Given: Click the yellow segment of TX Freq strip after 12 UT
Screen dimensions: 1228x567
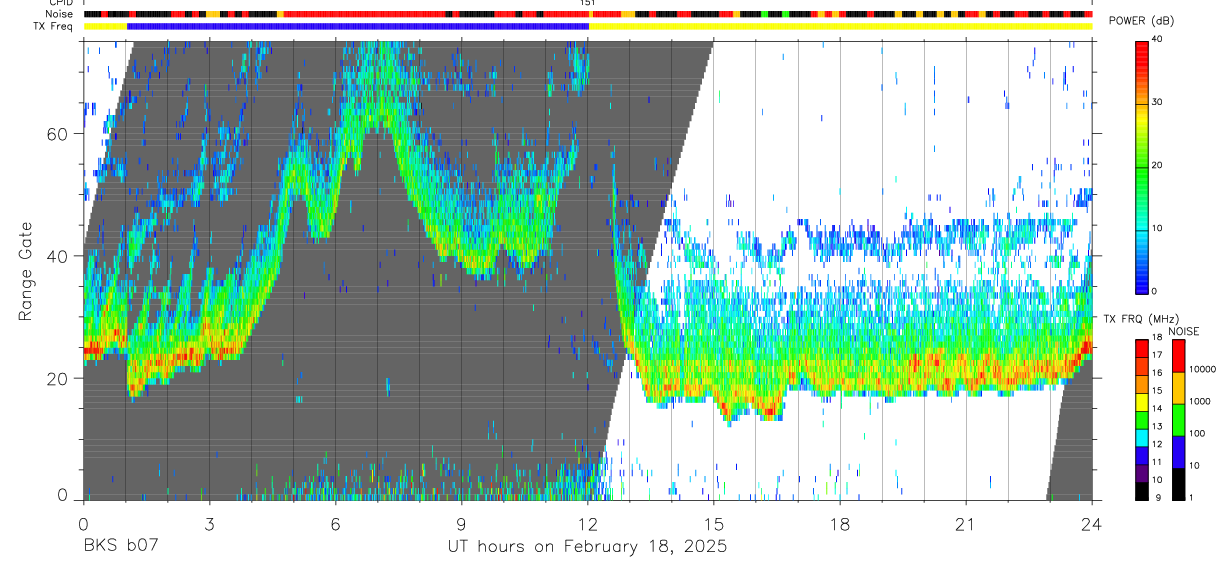Looking at the screenshot, I should [840, 26].
